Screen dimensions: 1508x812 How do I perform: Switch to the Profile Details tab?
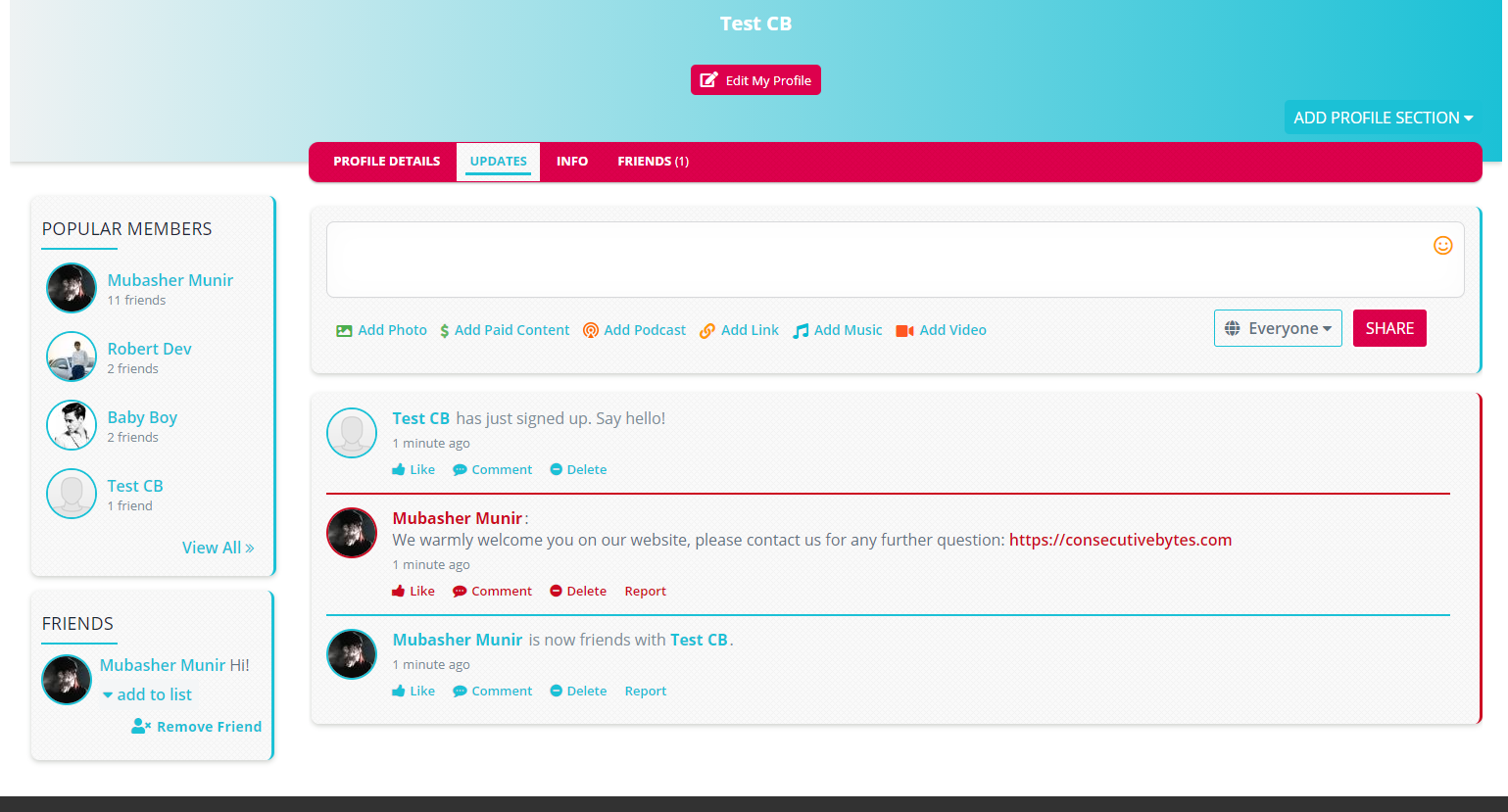click(x=386, y=162)
